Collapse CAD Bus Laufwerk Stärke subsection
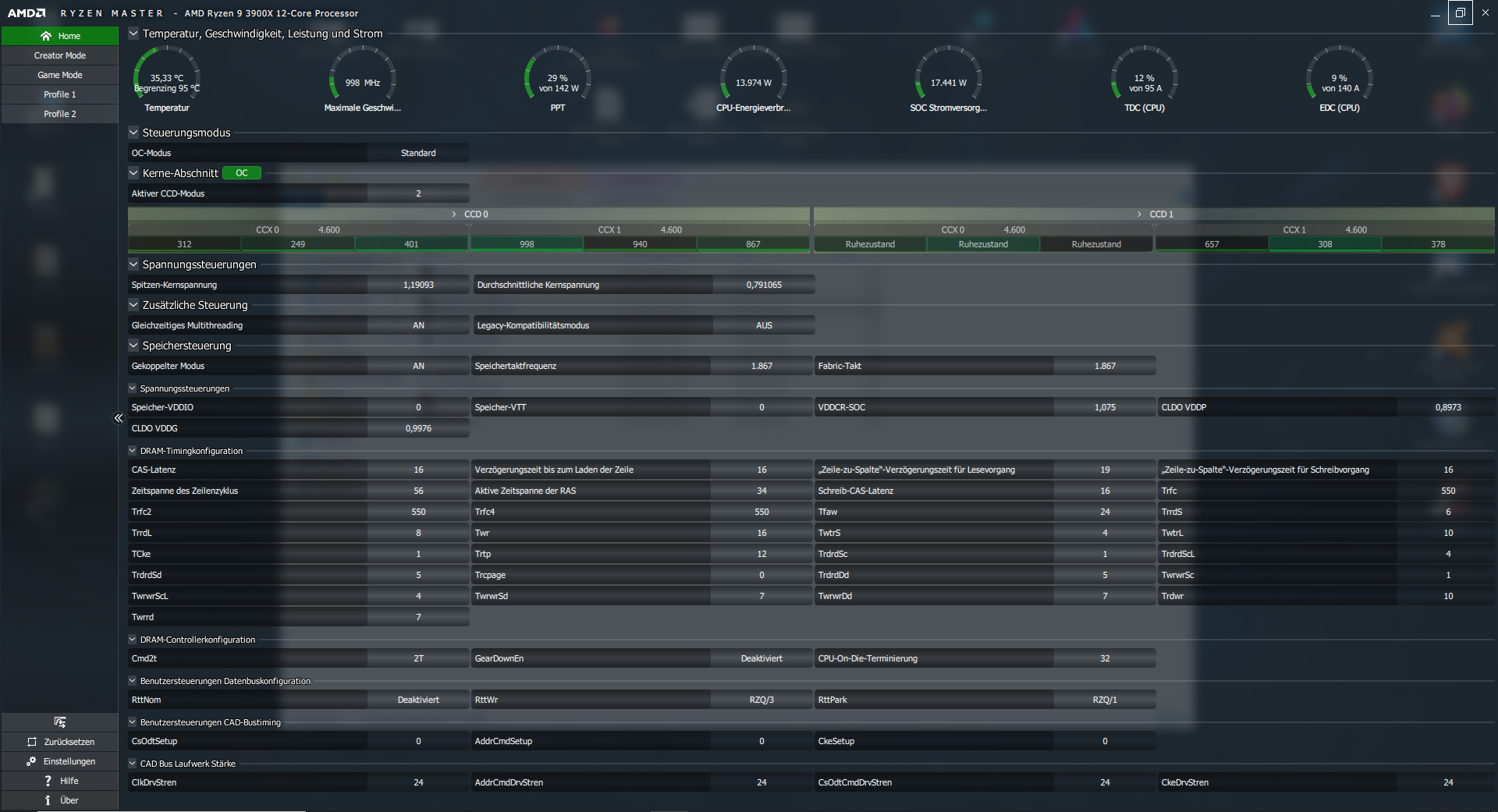The width and height of the screenshot is (1498, 812). pyautogui.click(x=133, y=764)
